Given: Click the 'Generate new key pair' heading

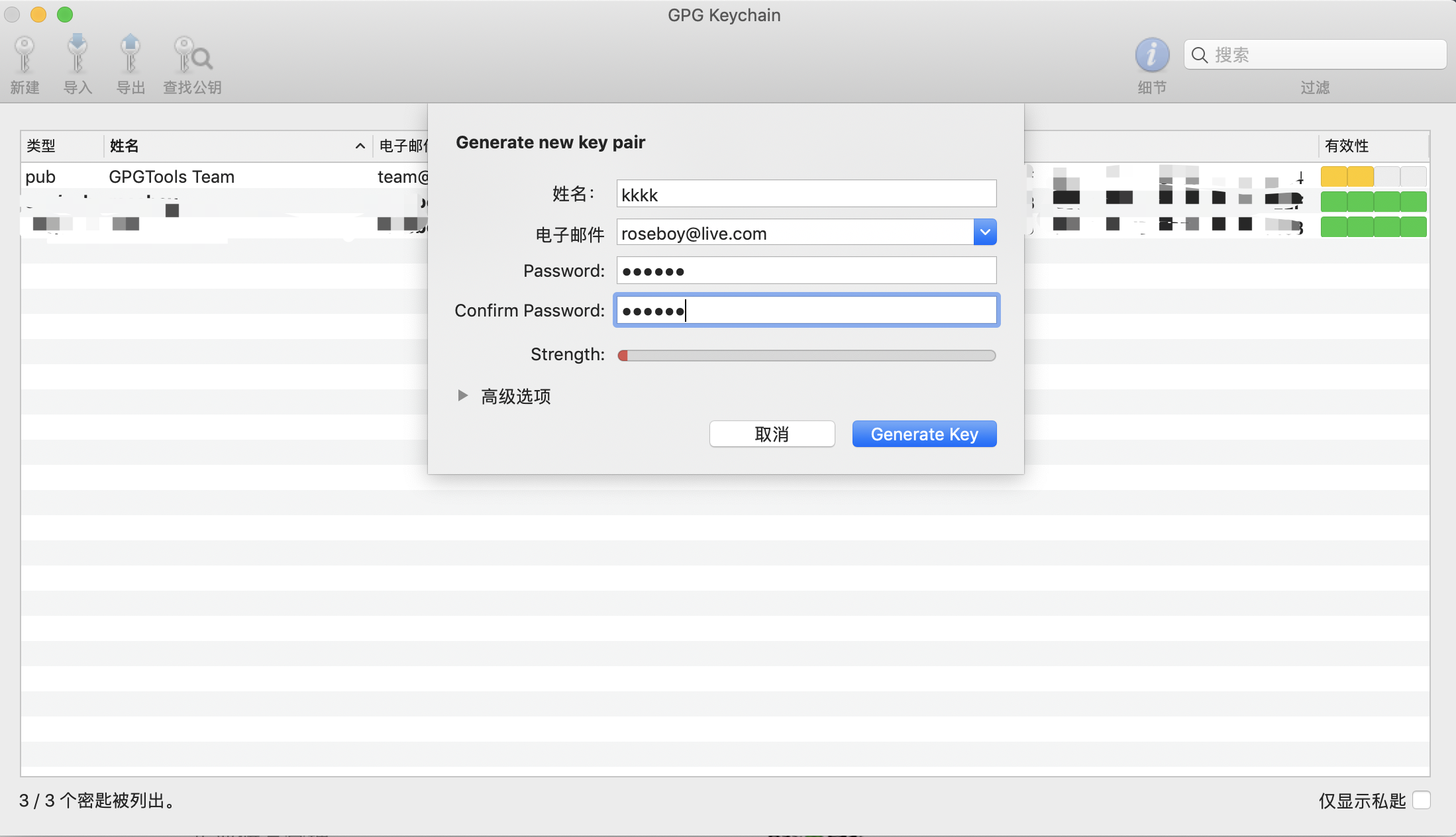Looking at the screenshot, I should click(x=550, y=142).
